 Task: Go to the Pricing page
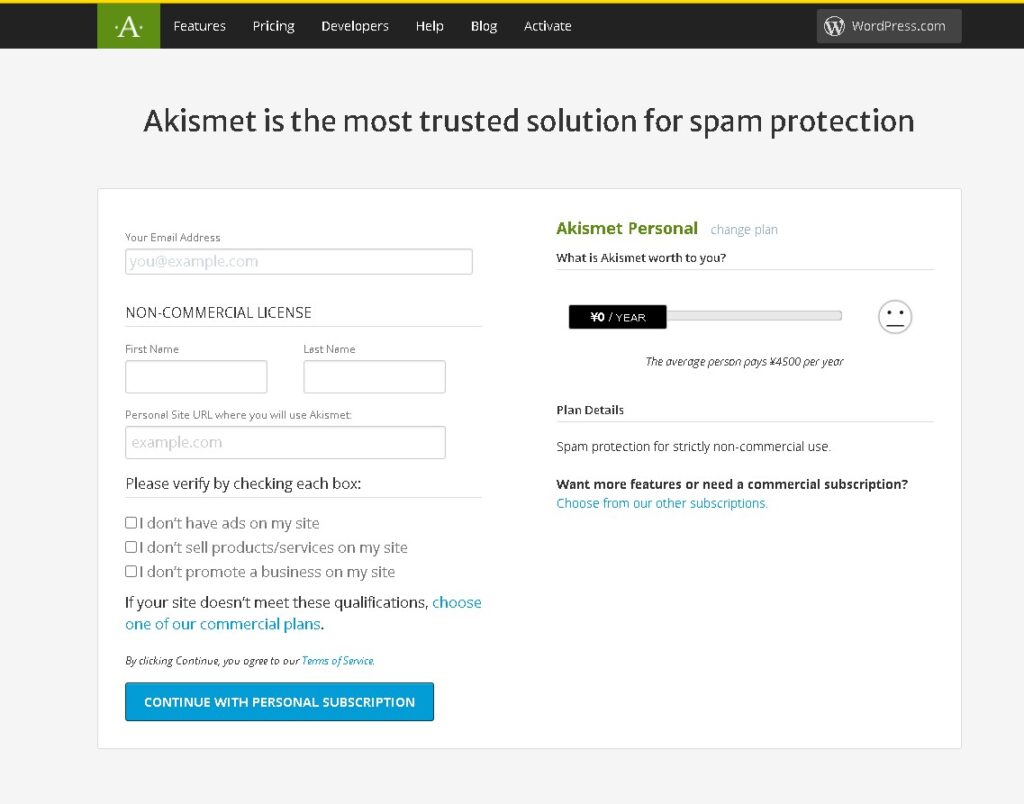pyautogui.click(x=273, y=26)
